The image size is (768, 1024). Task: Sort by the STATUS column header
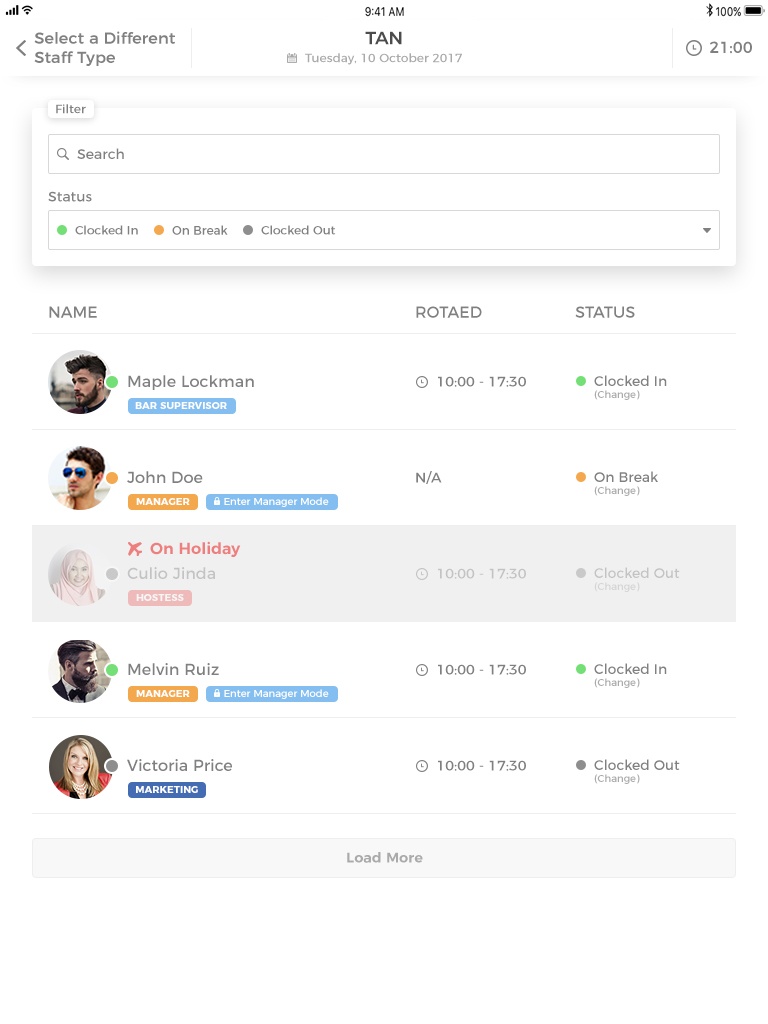[604, 312]
